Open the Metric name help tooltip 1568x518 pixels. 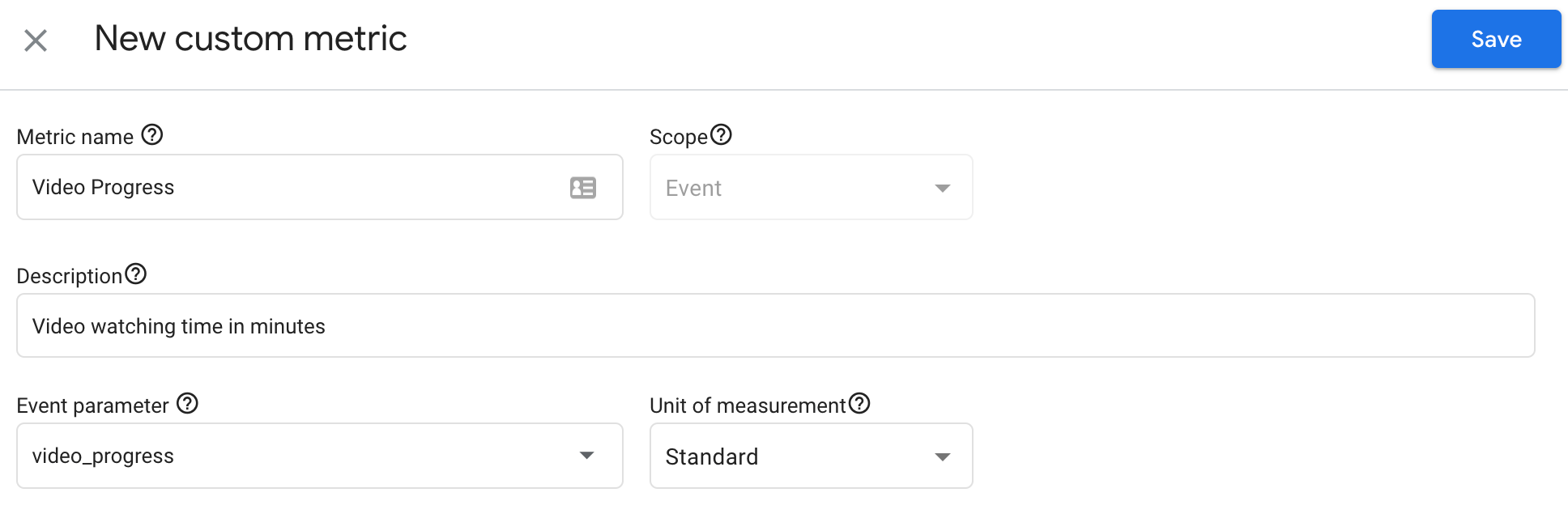click(x=153, y=136)
